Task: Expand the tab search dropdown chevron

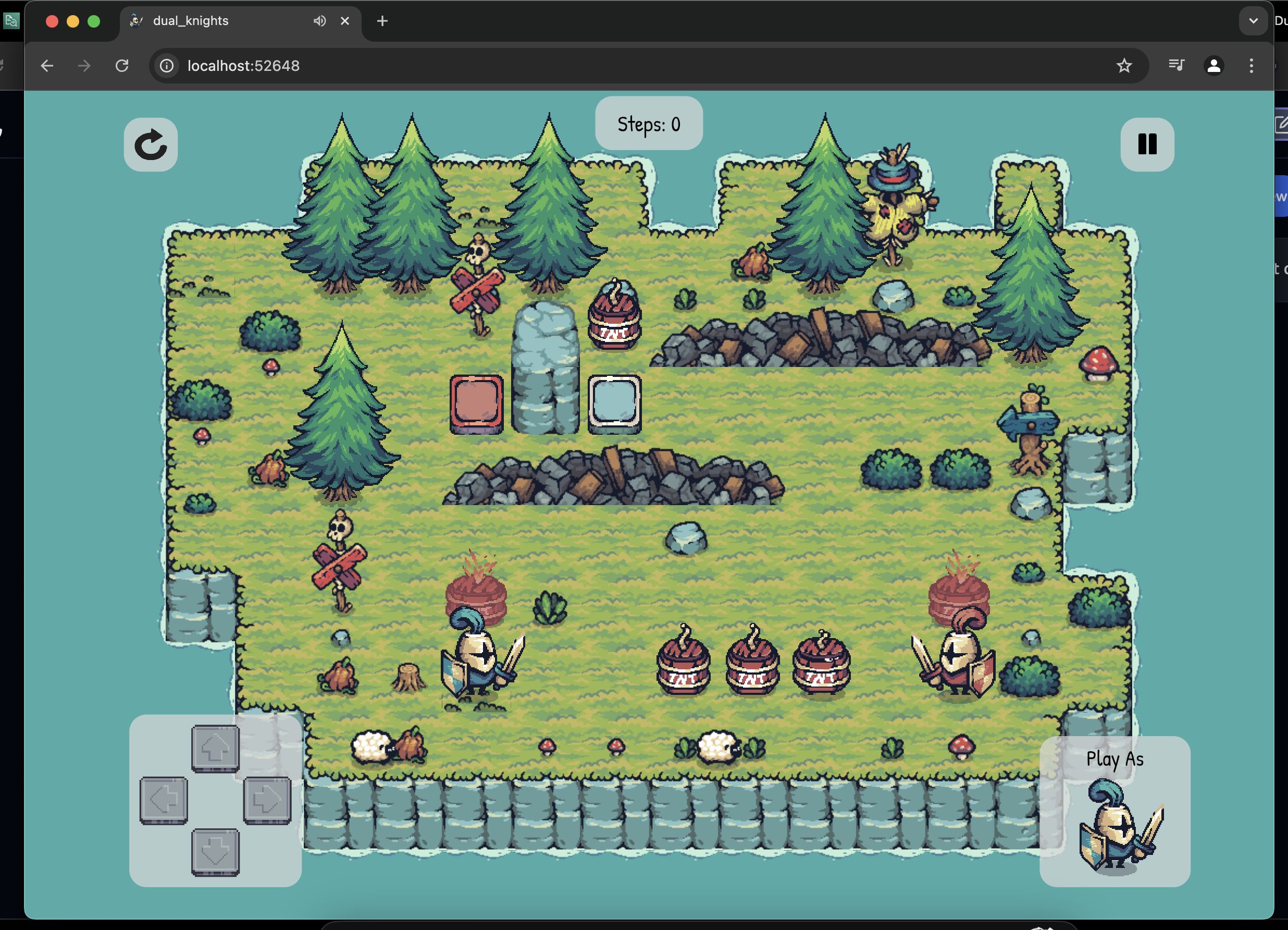Action: point(1253,21)
